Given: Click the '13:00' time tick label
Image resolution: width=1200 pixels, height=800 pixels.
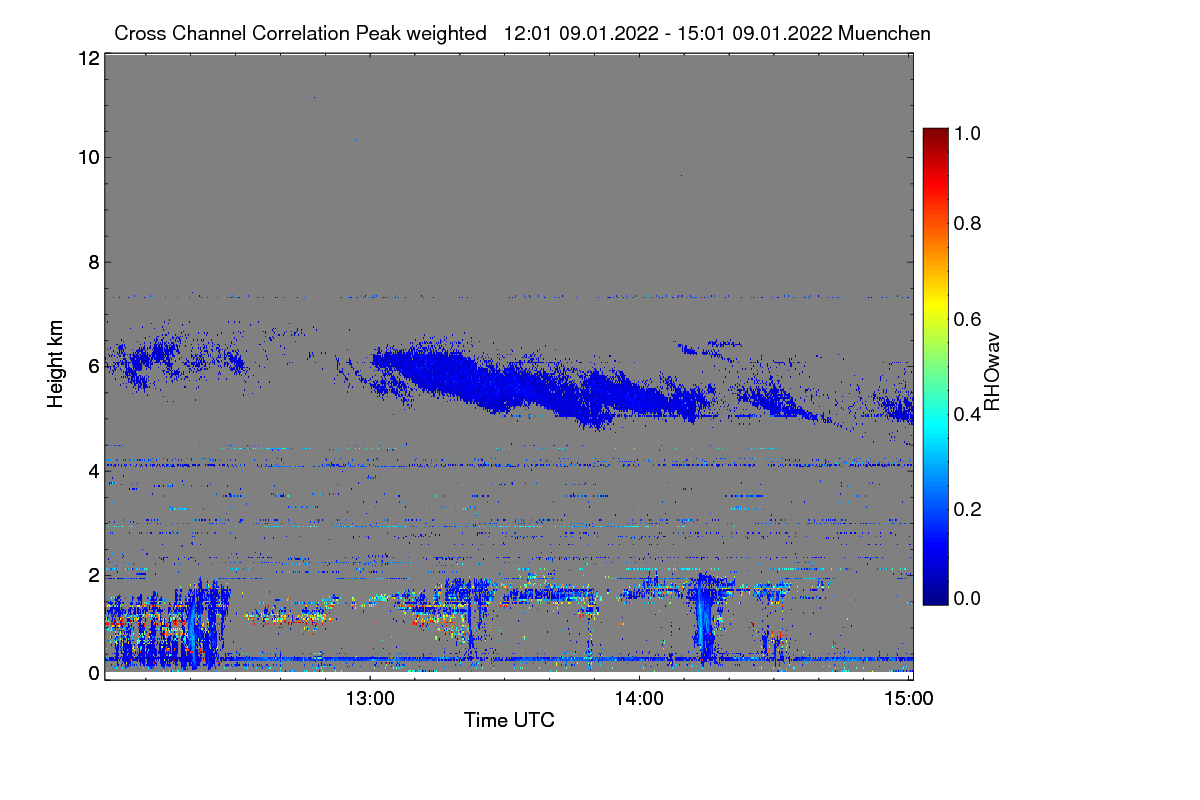Looking at the screenshot, I should click(370, 699).
